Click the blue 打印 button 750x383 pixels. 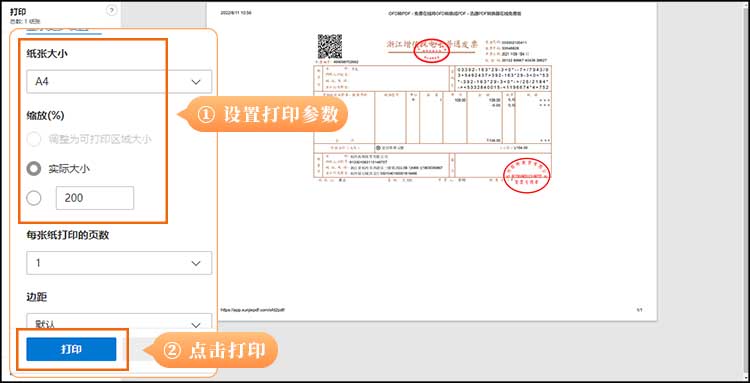click(x=71, y=349)
